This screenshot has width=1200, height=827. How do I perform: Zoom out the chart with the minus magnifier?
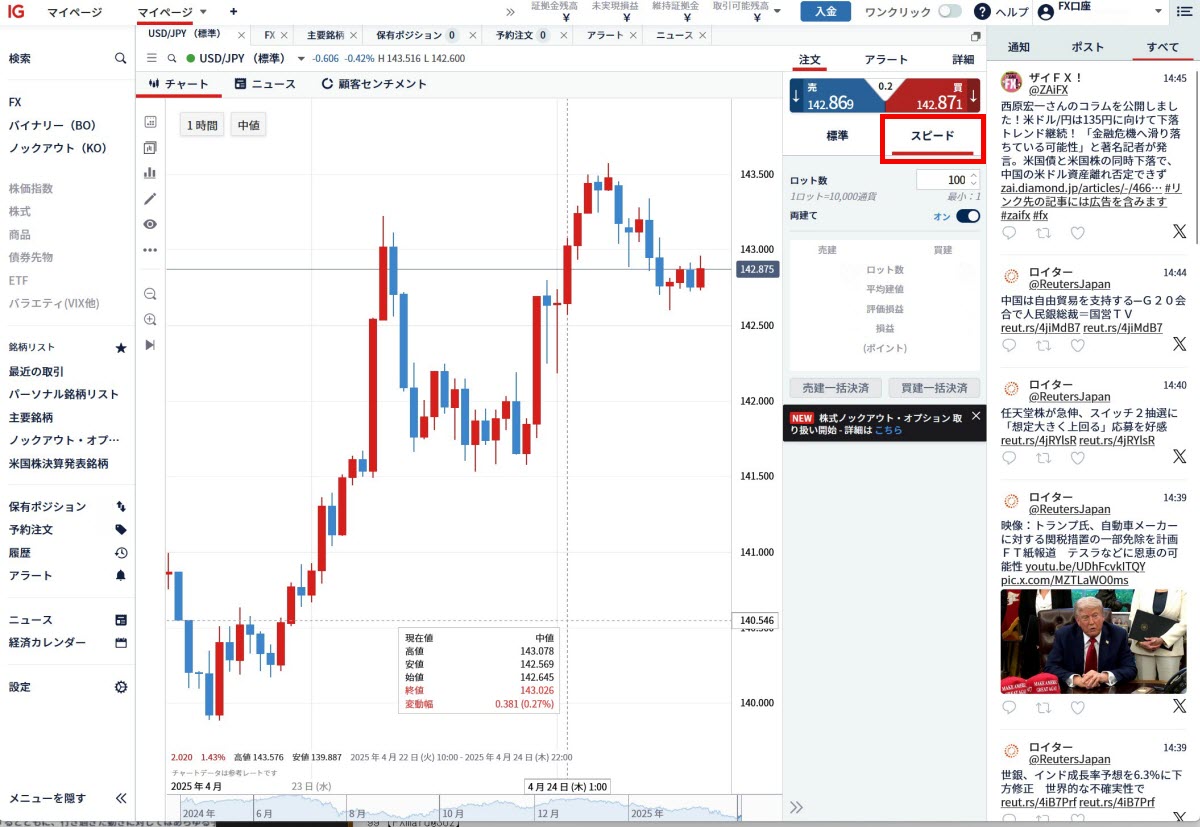[150, 294]
